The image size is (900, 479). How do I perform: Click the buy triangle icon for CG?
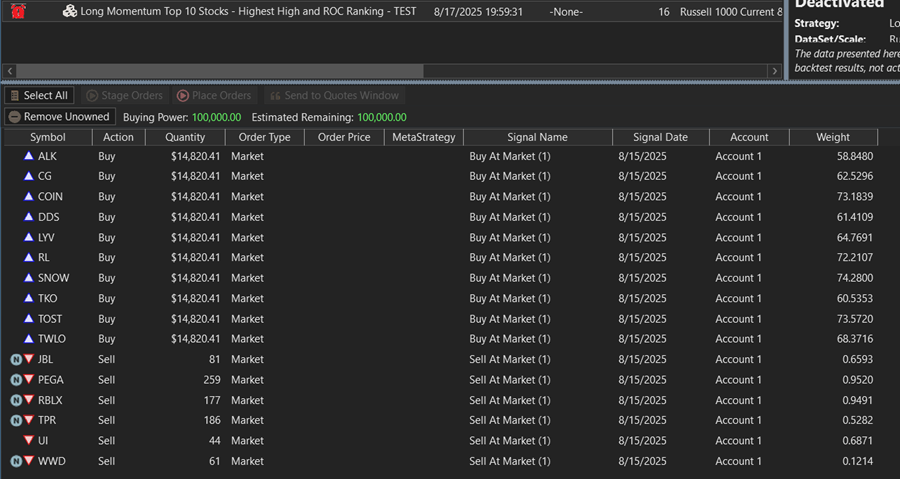(29, 176)
